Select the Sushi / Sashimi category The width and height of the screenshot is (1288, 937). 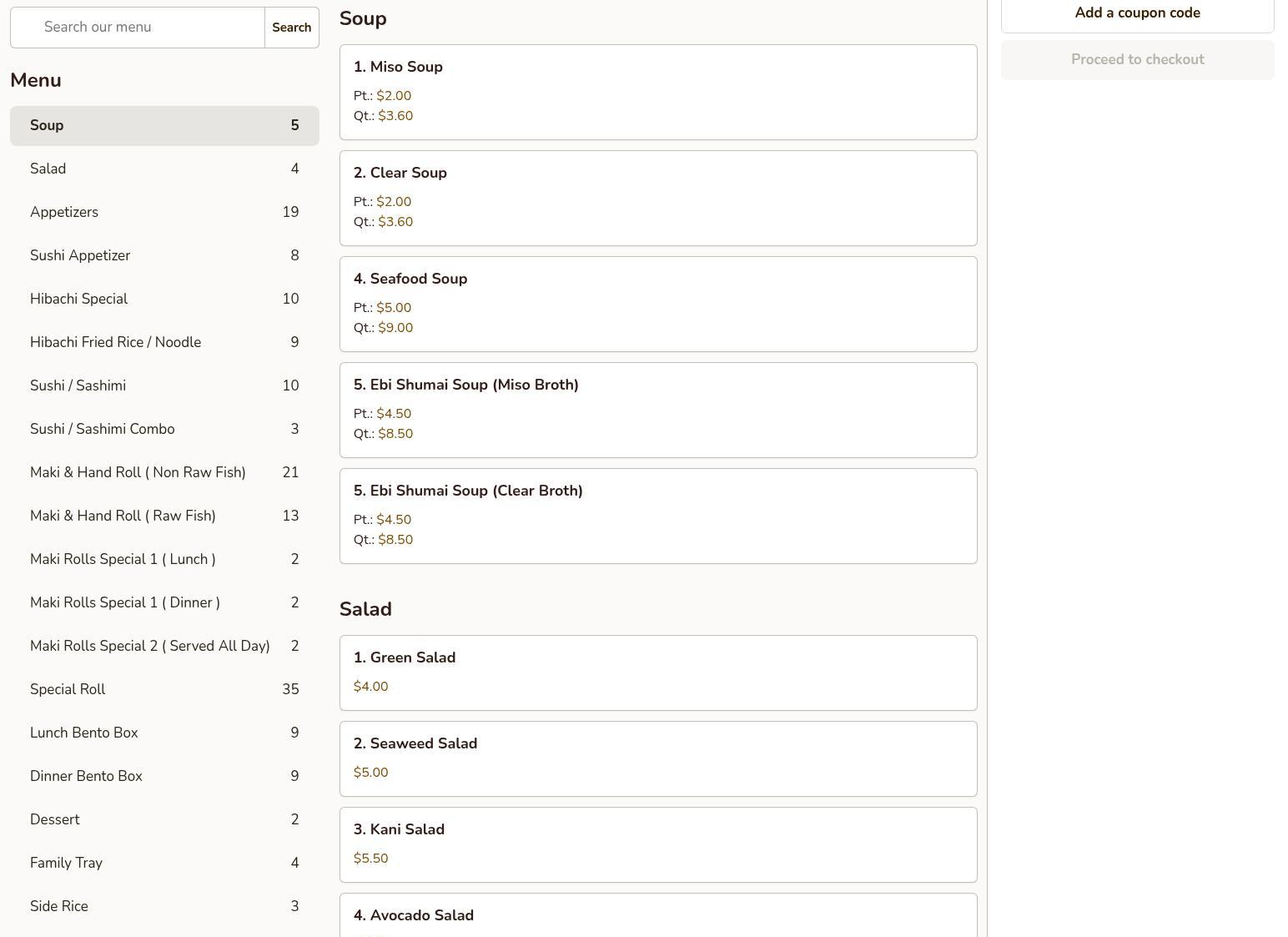click(x=164, y=386)
